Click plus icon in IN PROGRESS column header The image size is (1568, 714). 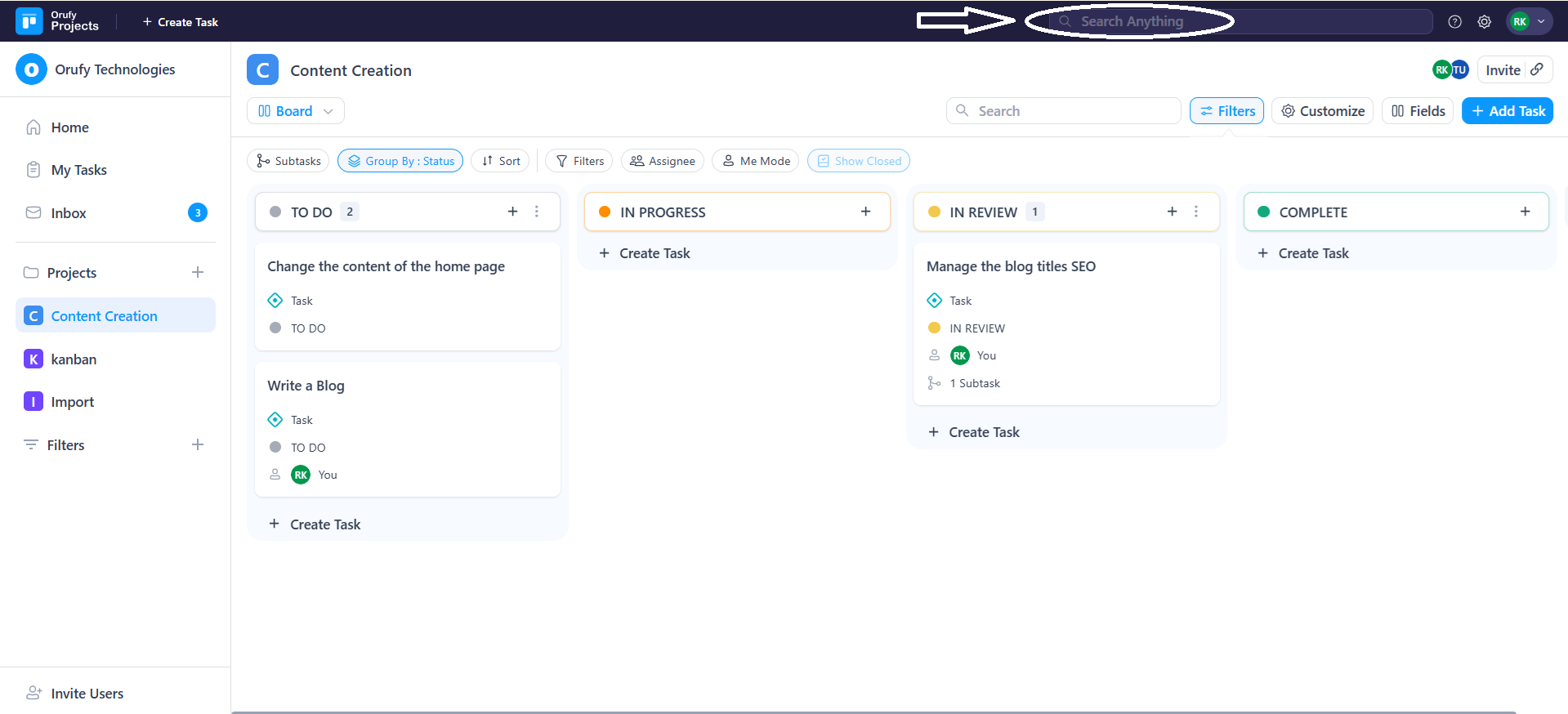point(865,212)
